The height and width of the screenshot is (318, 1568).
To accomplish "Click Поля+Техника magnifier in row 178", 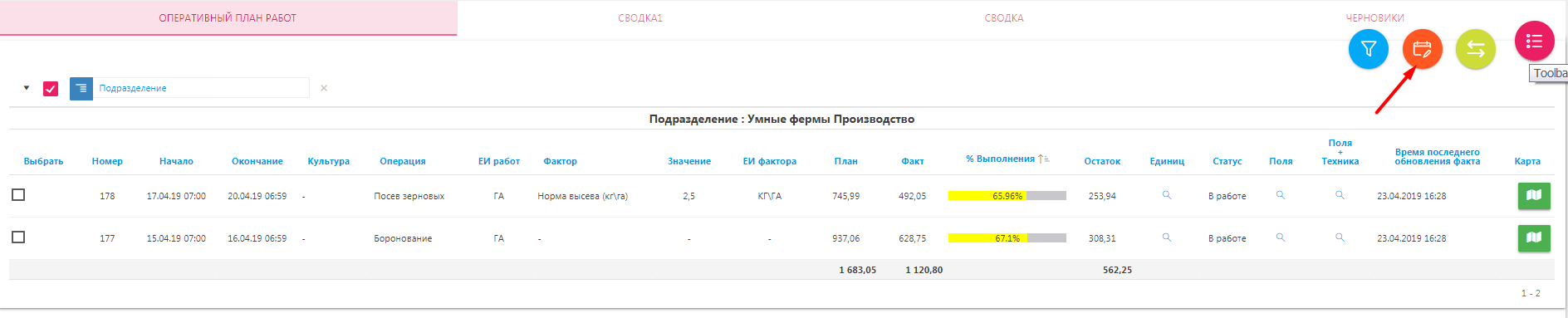I will [1340, 195].
